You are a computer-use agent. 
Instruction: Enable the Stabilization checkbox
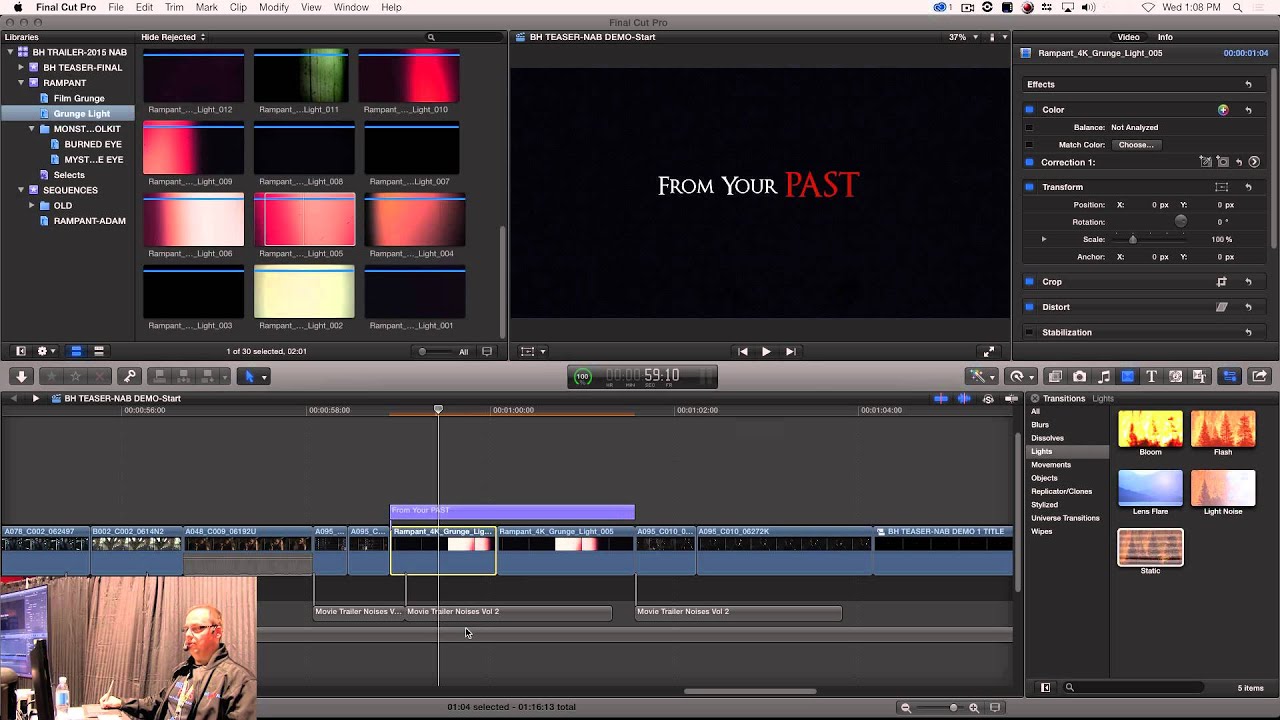1029,332
